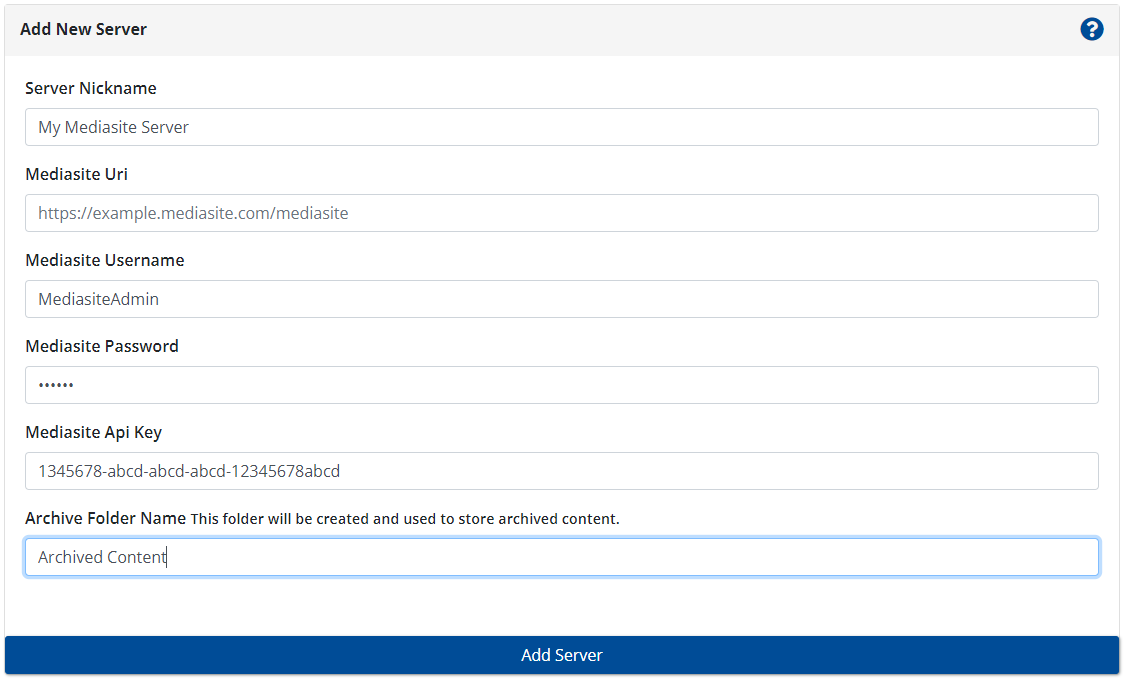
Task: Focus the Mediasite Uri text box
Action: point(562,213)
